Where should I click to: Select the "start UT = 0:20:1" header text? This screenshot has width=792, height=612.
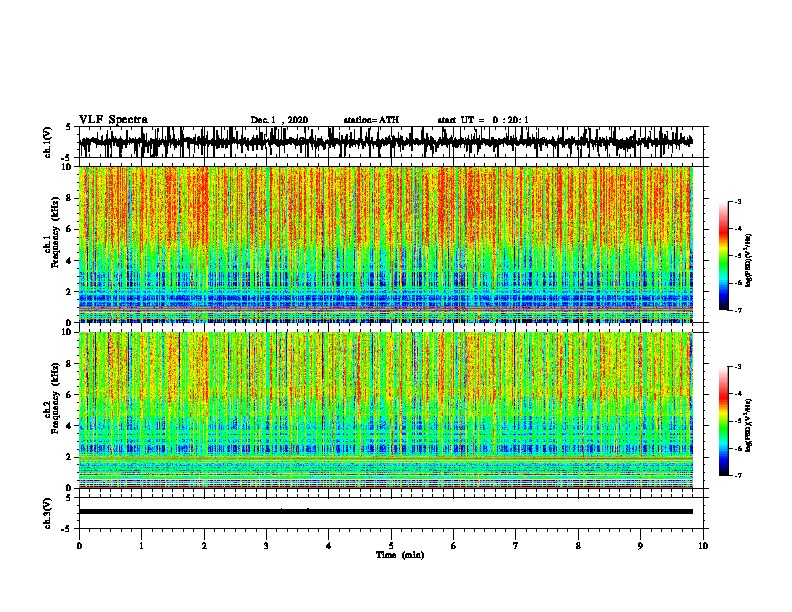pos(483,120)
